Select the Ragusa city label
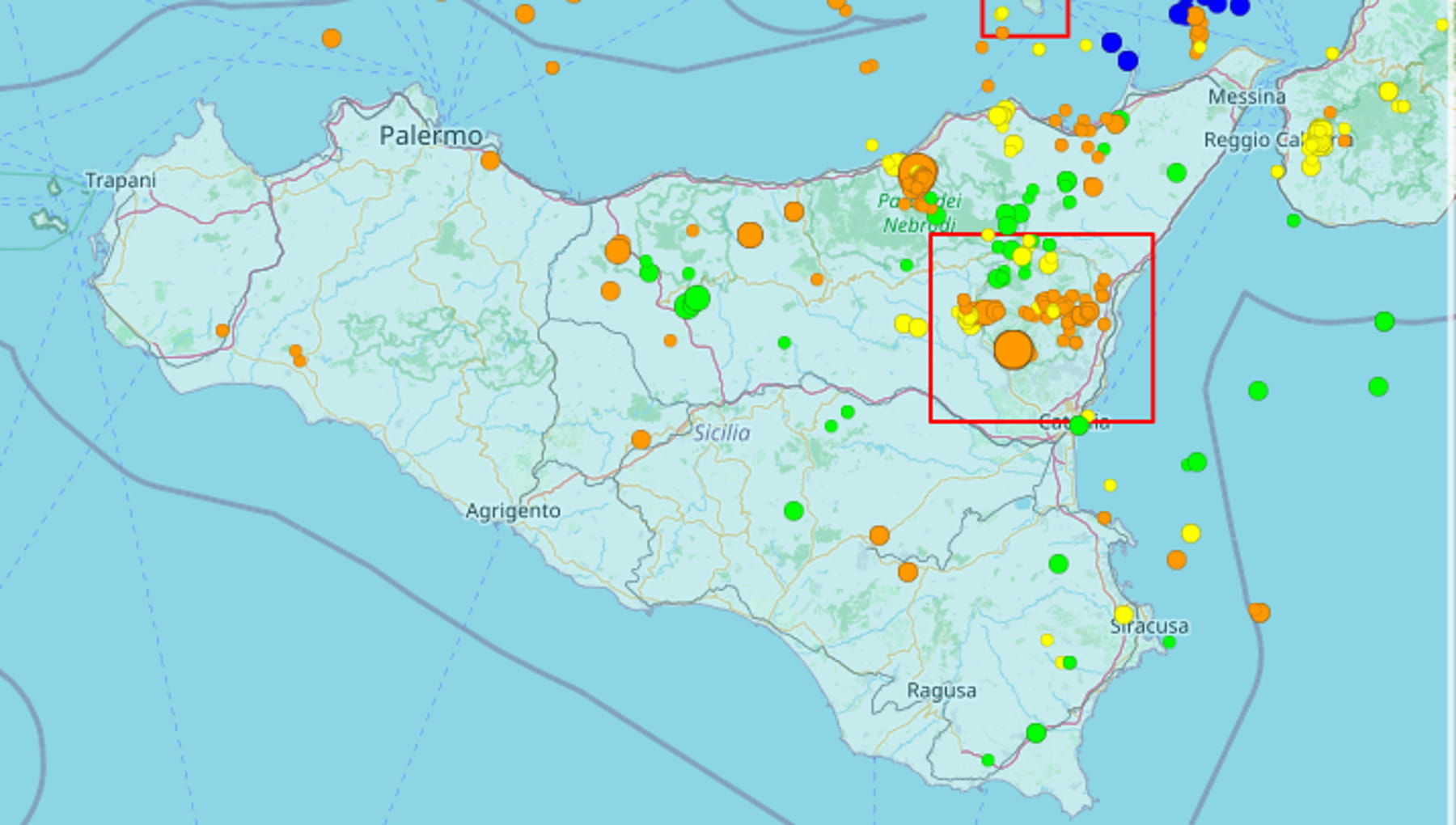1456x825 pixels. pos(942,691)
